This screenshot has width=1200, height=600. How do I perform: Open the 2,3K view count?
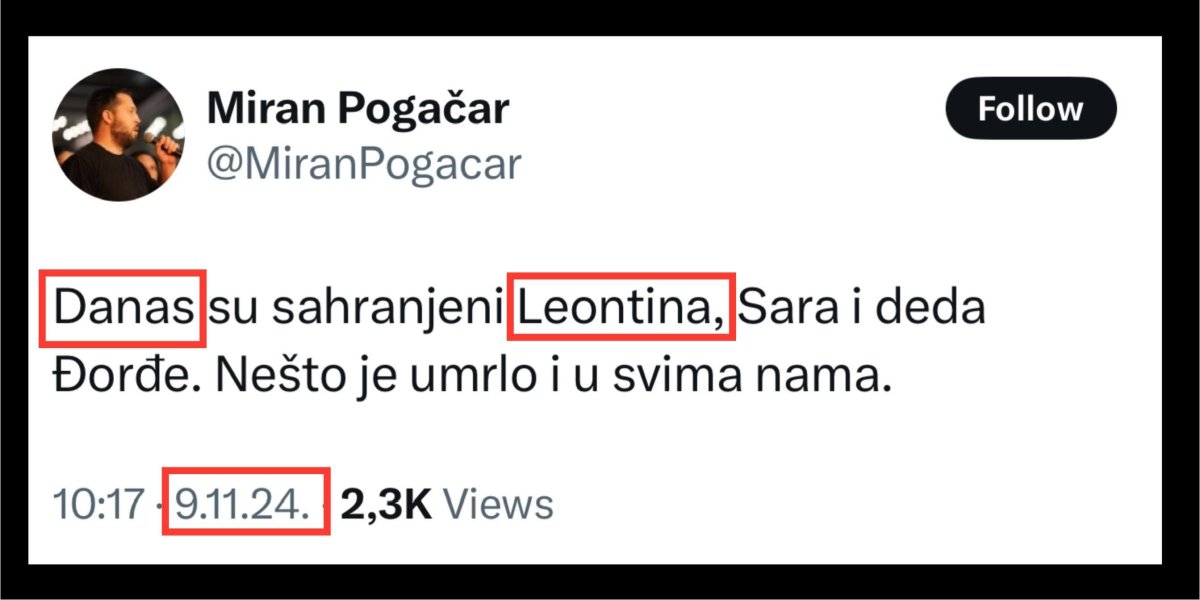(x=386, y=505)
